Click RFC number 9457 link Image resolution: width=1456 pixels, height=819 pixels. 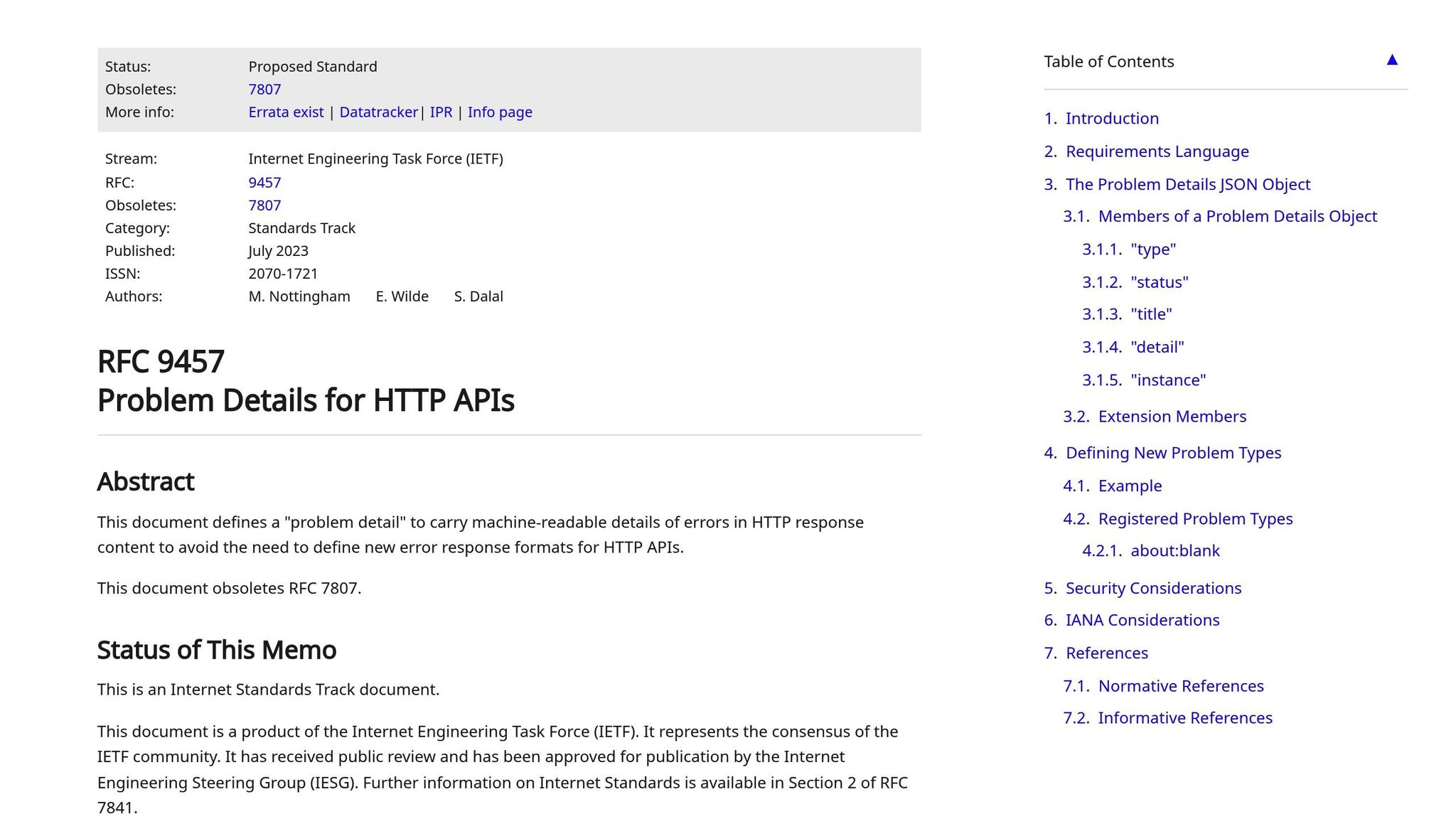click(x=264, y=183)
